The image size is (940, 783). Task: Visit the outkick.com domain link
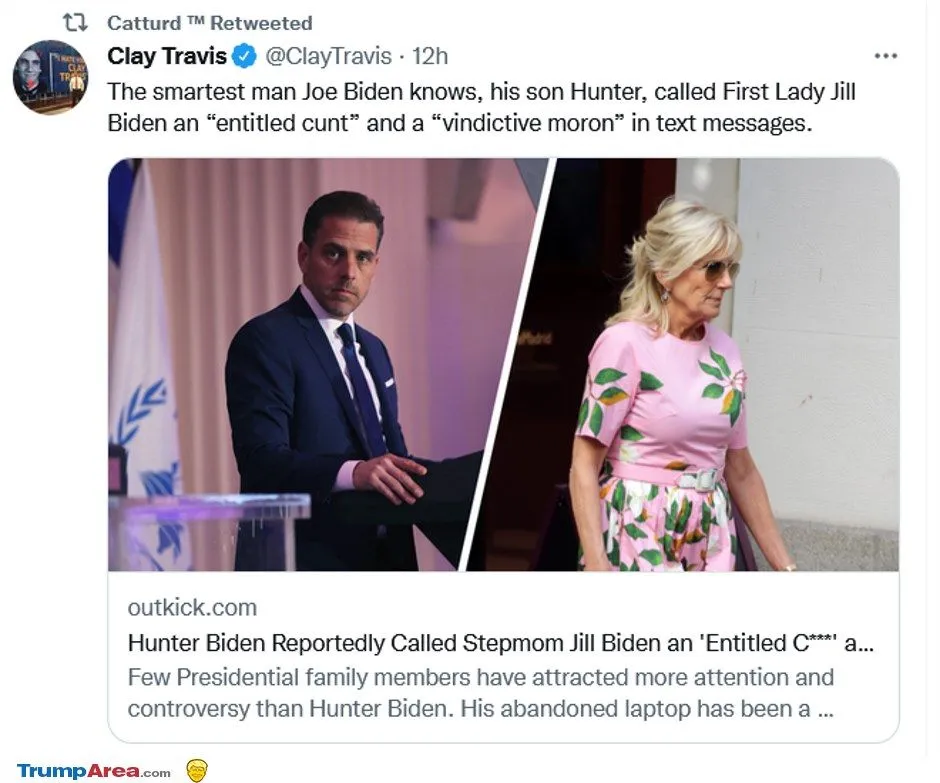[192, 607]
